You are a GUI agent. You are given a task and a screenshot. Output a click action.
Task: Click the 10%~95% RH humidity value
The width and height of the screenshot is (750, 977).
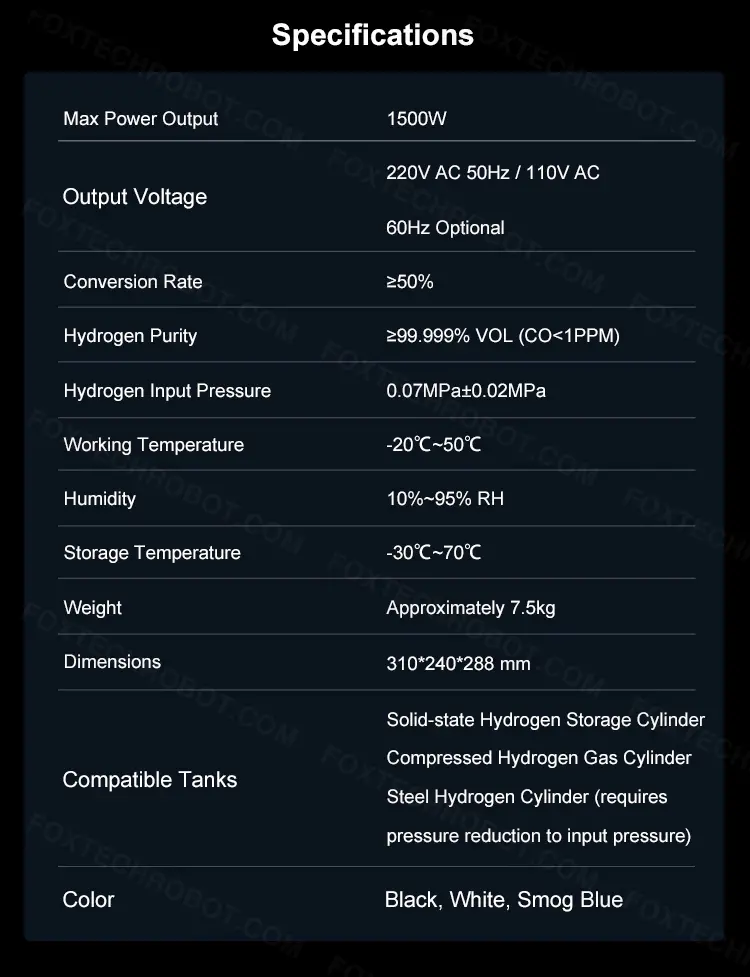point(445,499)
